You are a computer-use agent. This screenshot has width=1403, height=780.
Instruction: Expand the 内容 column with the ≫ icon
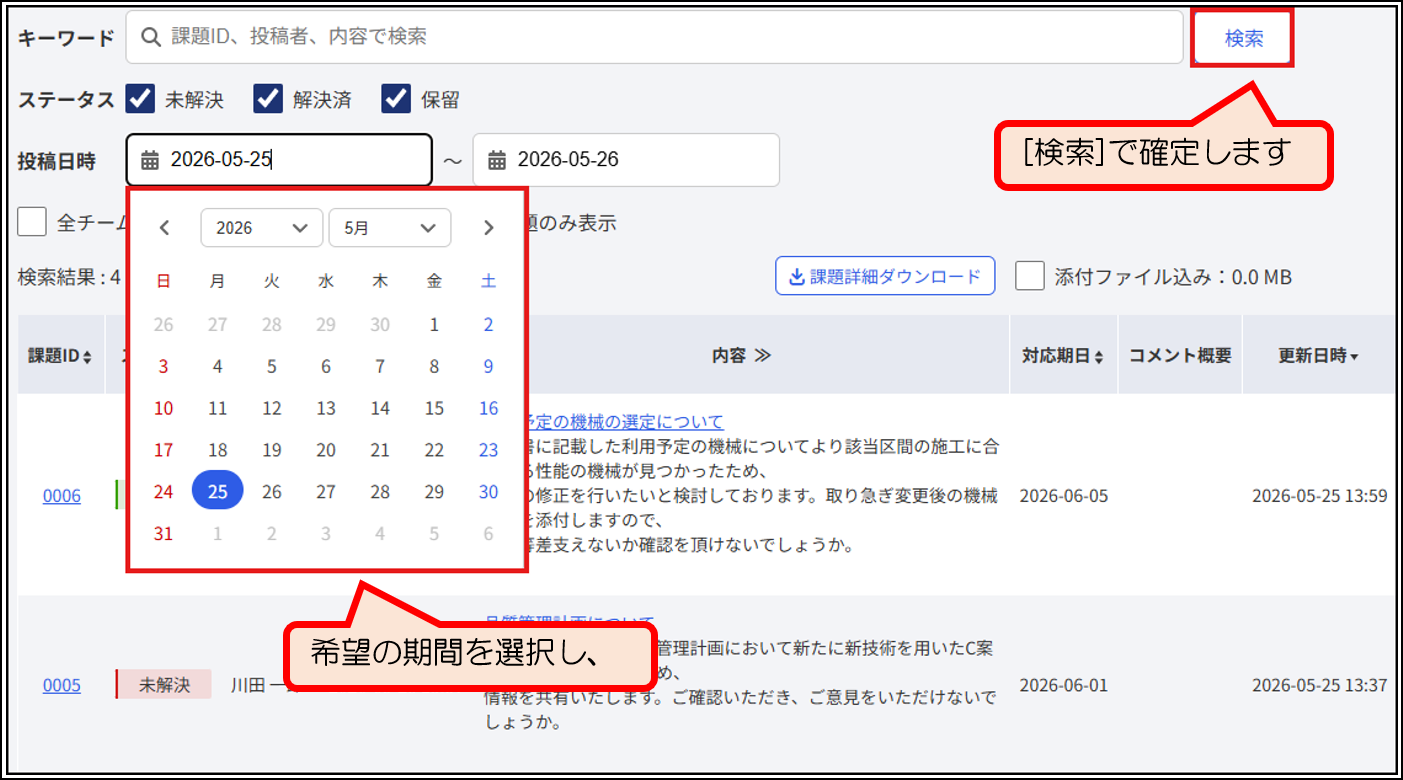tap(762, 356)
